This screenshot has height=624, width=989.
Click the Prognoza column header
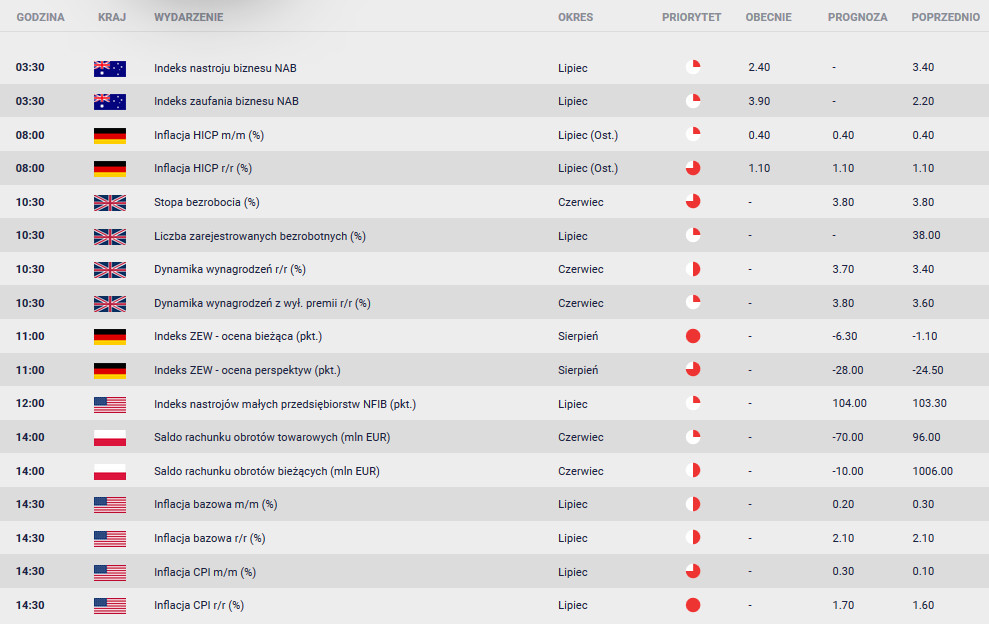857,18
